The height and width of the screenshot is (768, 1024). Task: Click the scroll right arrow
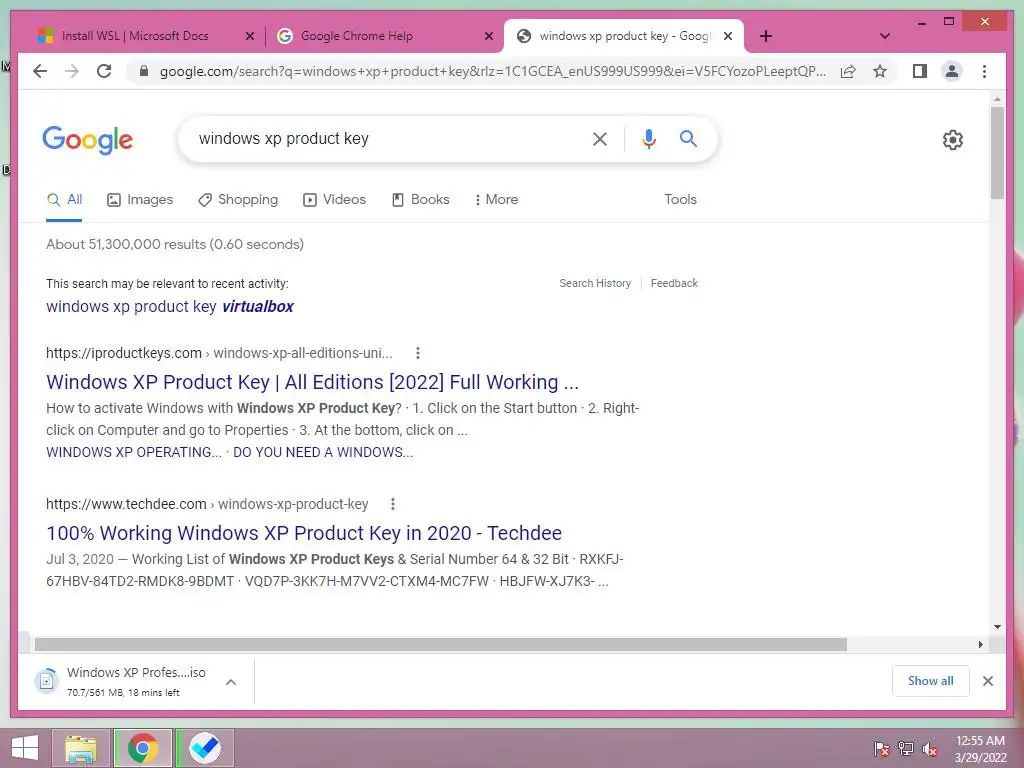tap(980, 645)
